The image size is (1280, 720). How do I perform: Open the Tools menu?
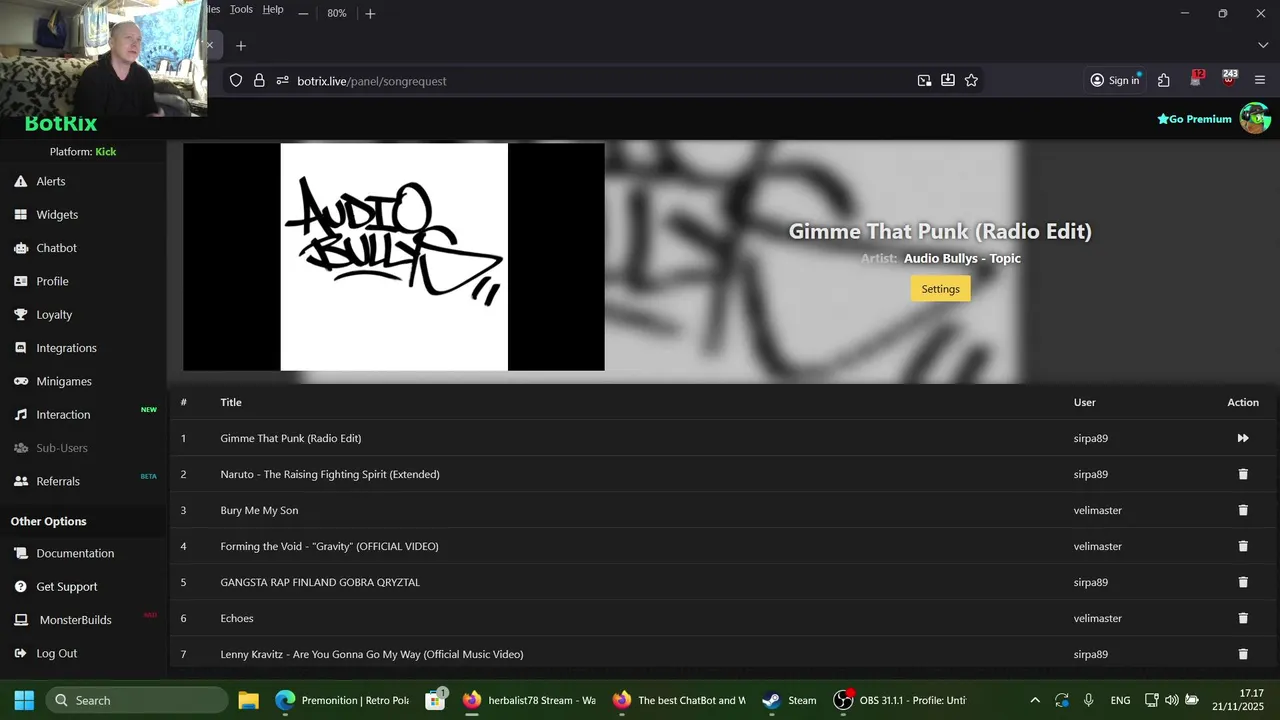point(241,9)
